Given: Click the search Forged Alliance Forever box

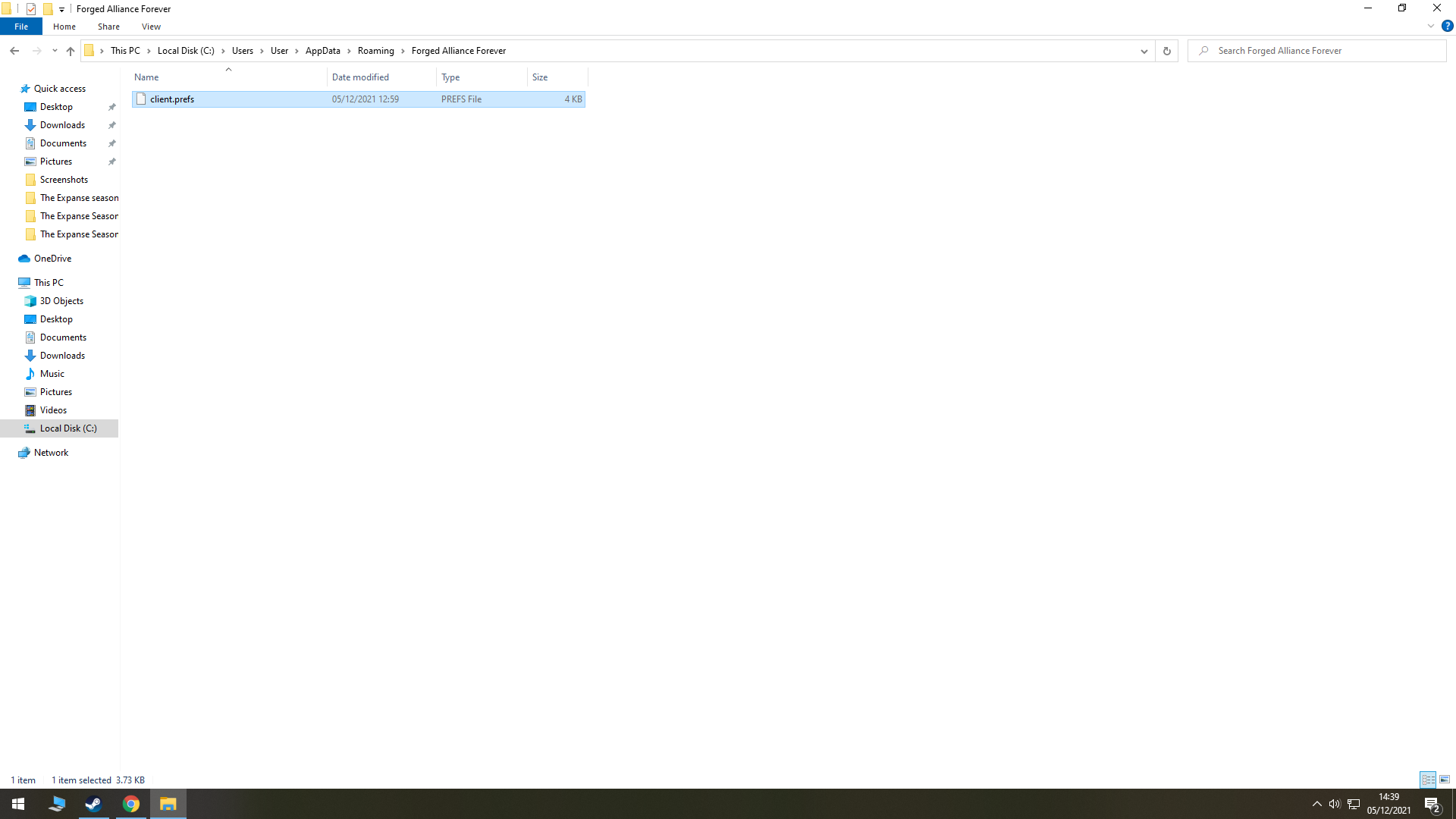Looking at the screenshot, I should pos(1317,51).
